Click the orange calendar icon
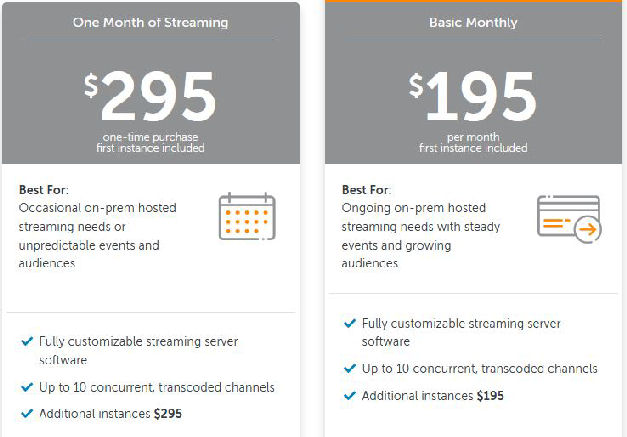This screenshot has height=437, width=627. pos(247,216)
